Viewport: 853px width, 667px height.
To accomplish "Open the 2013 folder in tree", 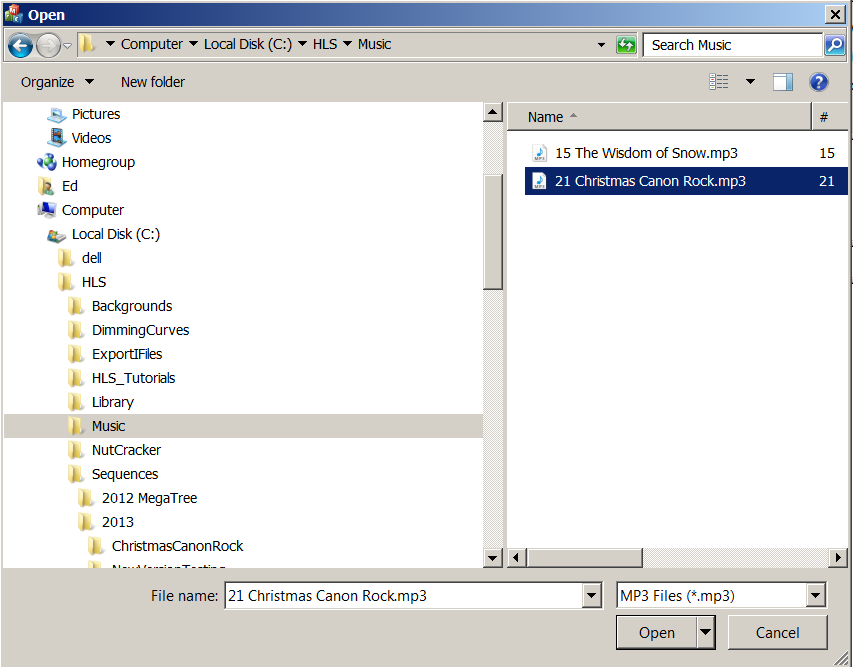I will pyautogui.click(x=118, y=522).
